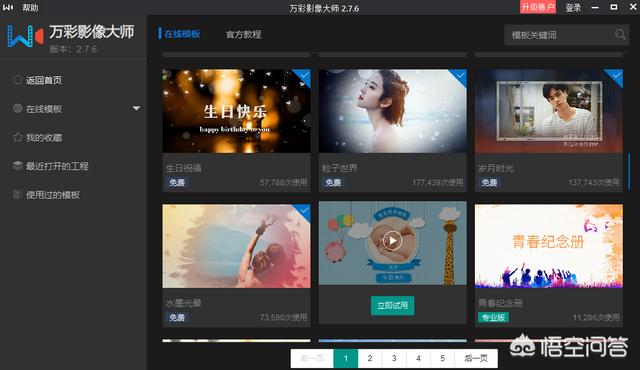Open the 生日快乐 template thumbnail
This screenshot has height=370, width=640.
point(236,111)
